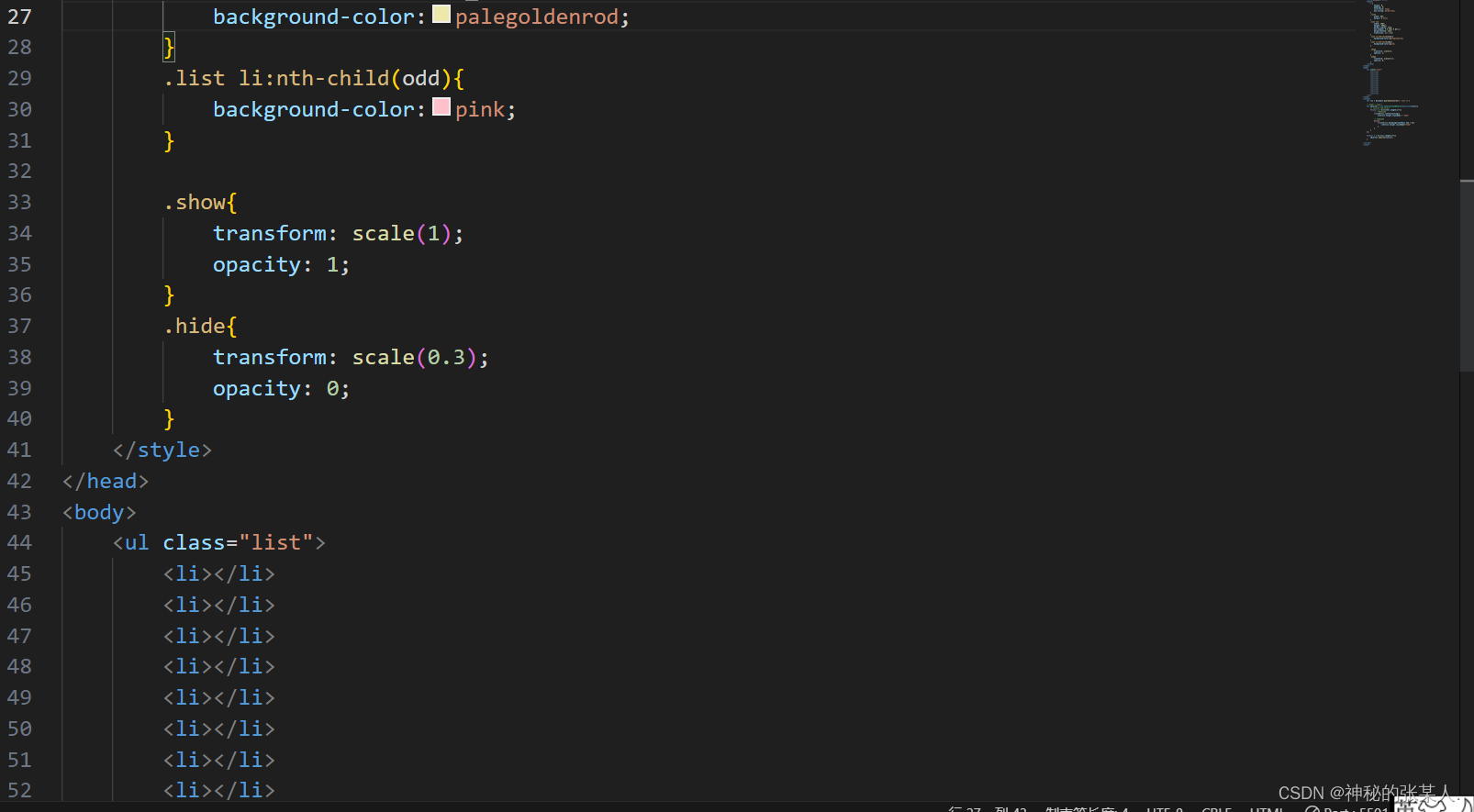Viewport: 1474px width, 812px height.
Task: Click line number 37 in gutter
Action: (x=19, y=326)
